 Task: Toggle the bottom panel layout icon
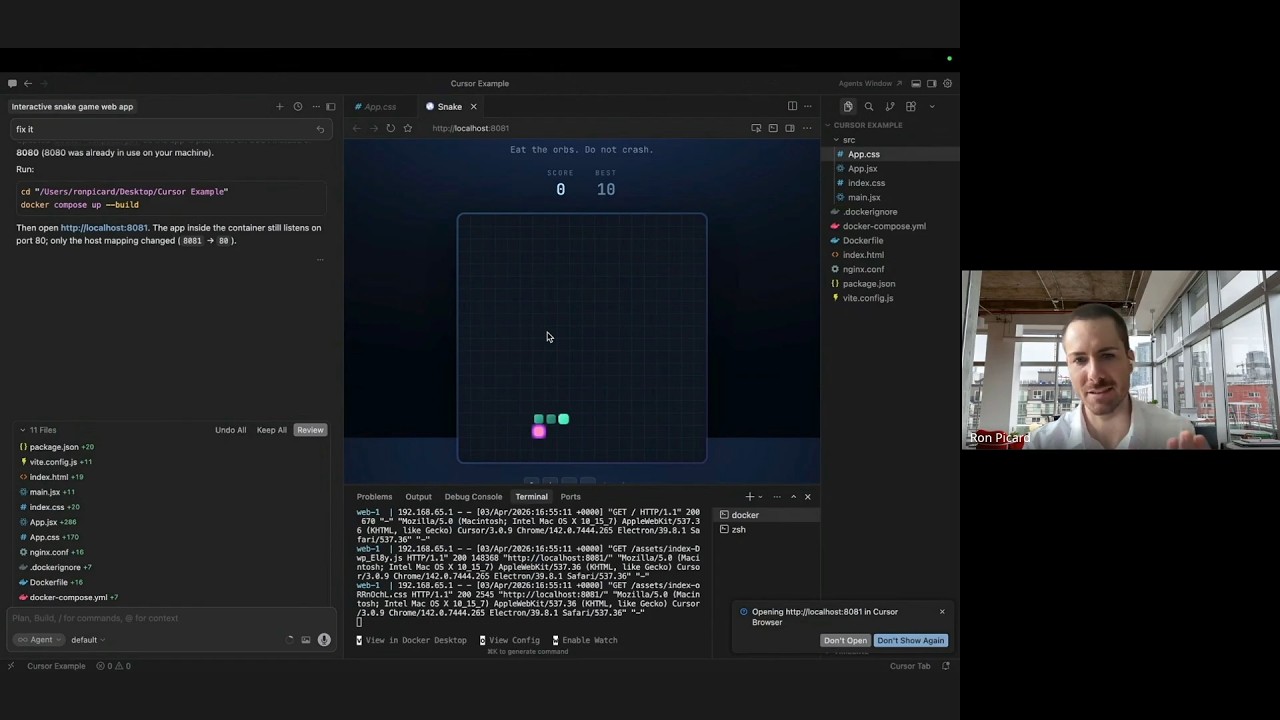pos(916,84)
